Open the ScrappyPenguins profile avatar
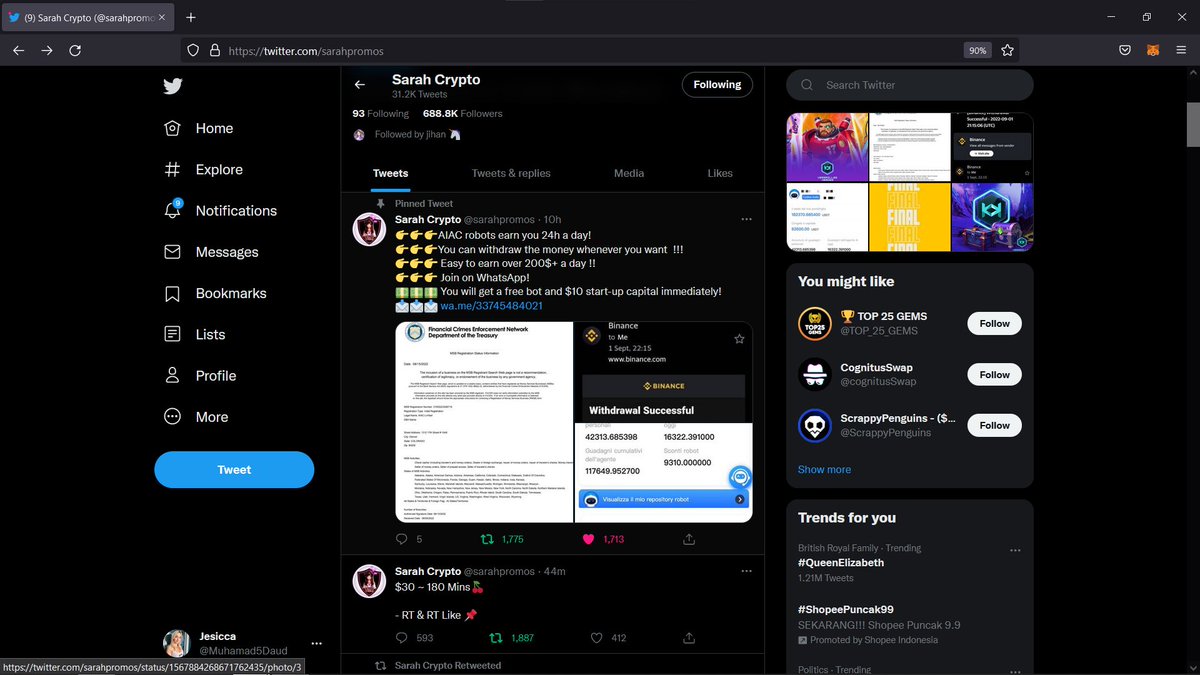1200x675 pixels. click(x=815, y=425)
